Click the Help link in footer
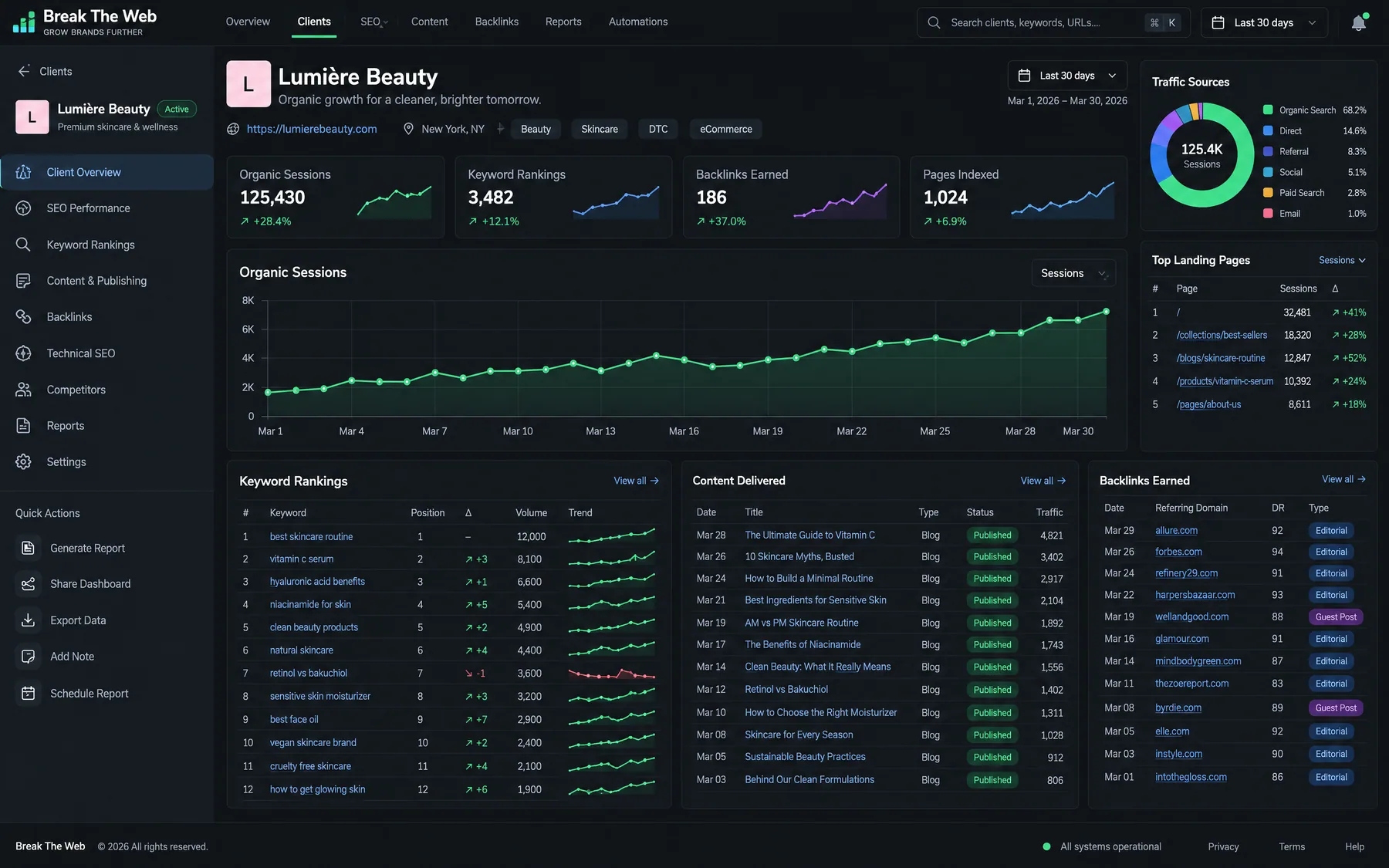The image size is (1389, 868). click(1354, 846)
